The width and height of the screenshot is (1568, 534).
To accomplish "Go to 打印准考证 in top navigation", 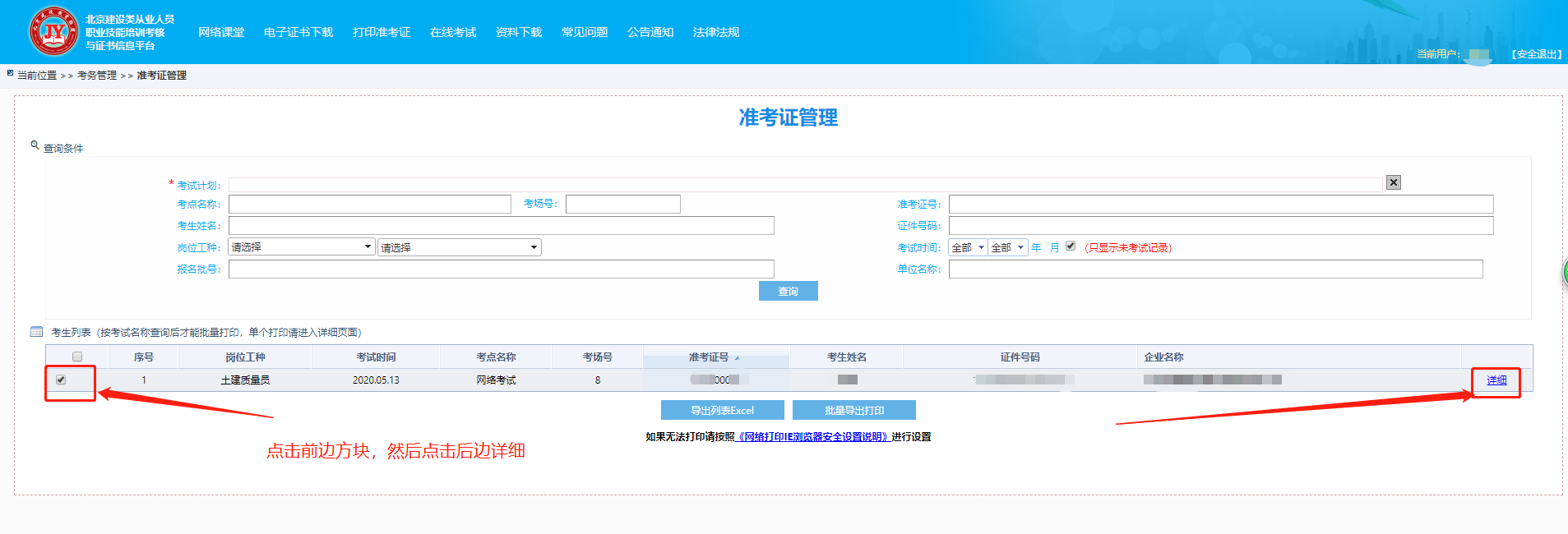I will pyautogui.click(x=382, y=32).
